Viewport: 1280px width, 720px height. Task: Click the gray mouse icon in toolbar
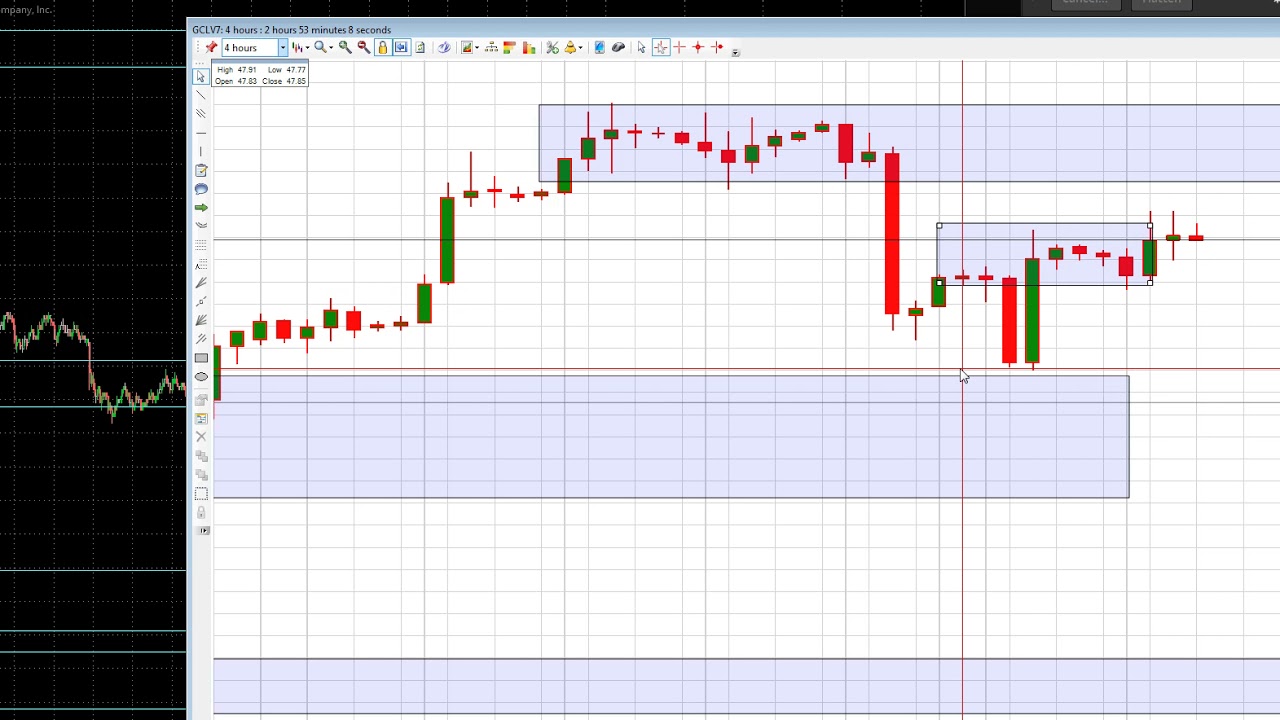point(618,47)
